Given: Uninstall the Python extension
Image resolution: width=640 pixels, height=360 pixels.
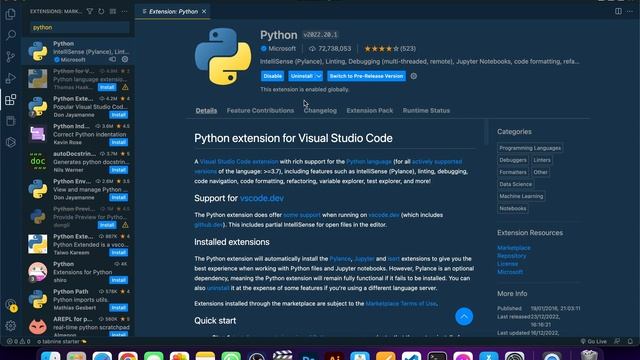Looking at the screenshot, I should coord(301,76).
